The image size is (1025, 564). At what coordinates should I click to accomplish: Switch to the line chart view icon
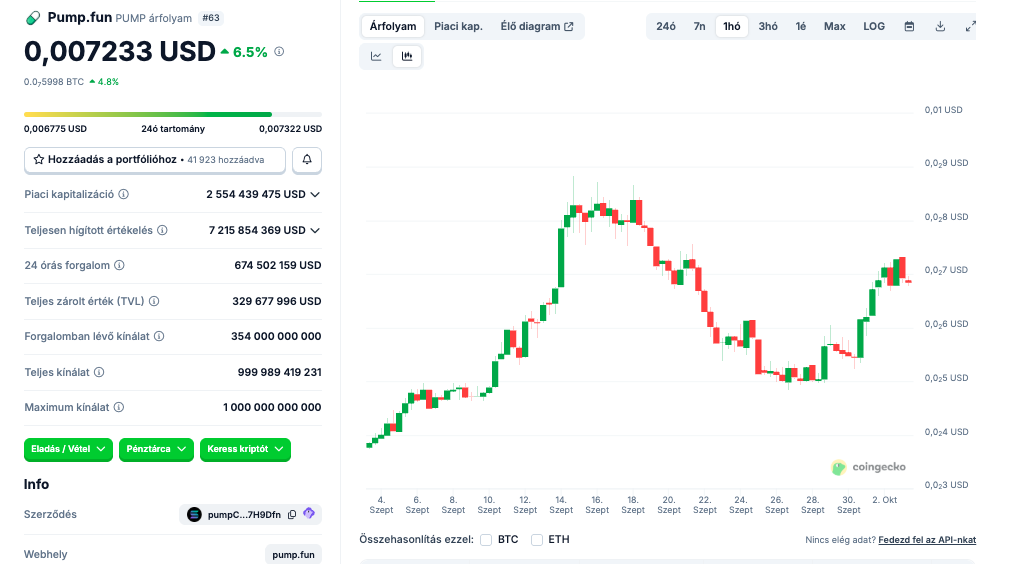click(x=376, y=57)
